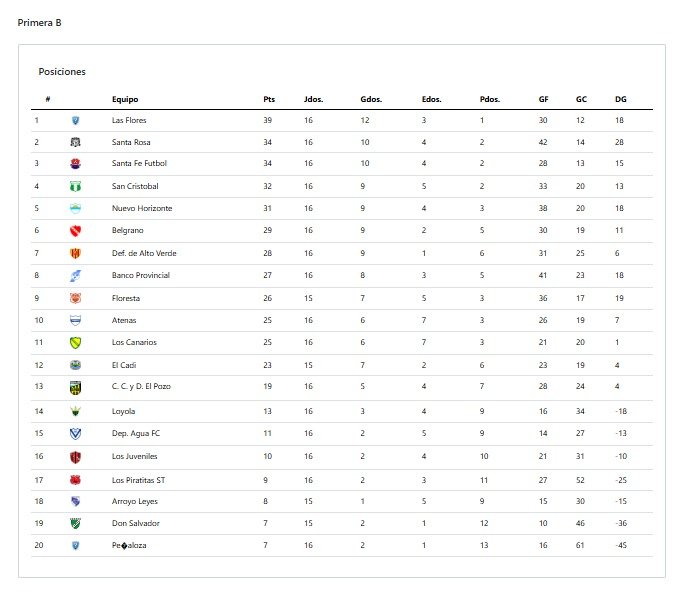Select the Los Juveniles red shield icon

[75, 457]
